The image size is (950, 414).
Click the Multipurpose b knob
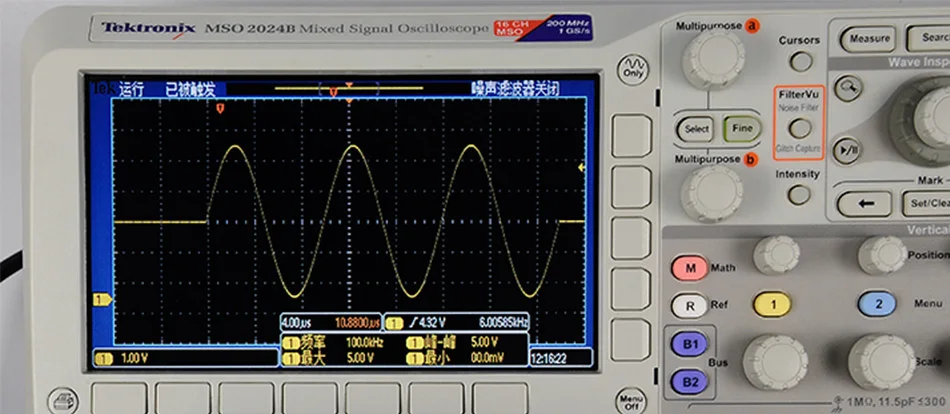712,193
